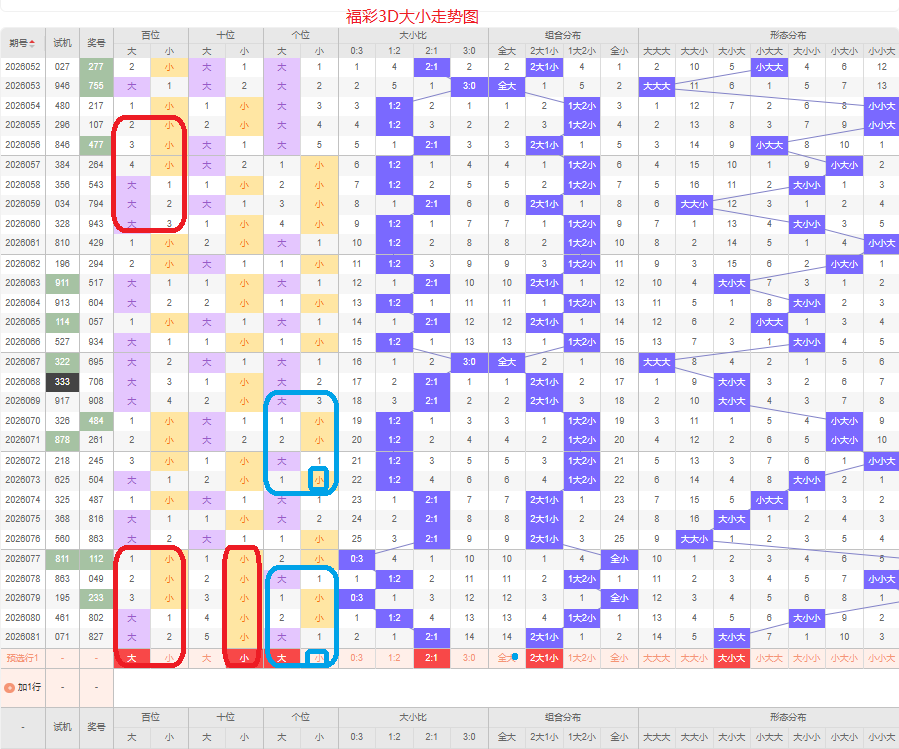
Task: Choose 1大2小 in the 预选行1 row
Action: (x=581, y=657)
